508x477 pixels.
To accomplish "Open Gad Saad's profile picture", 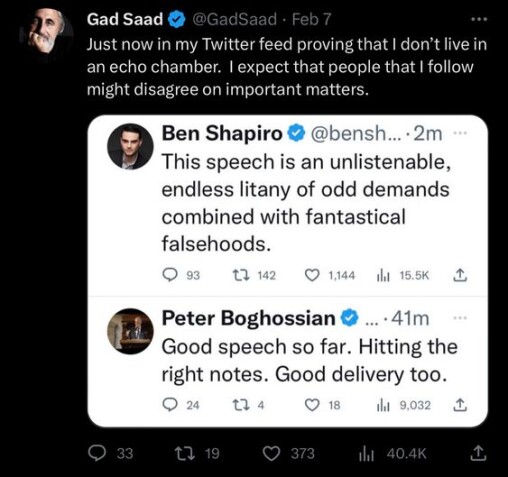I will [x=45, y=32].
